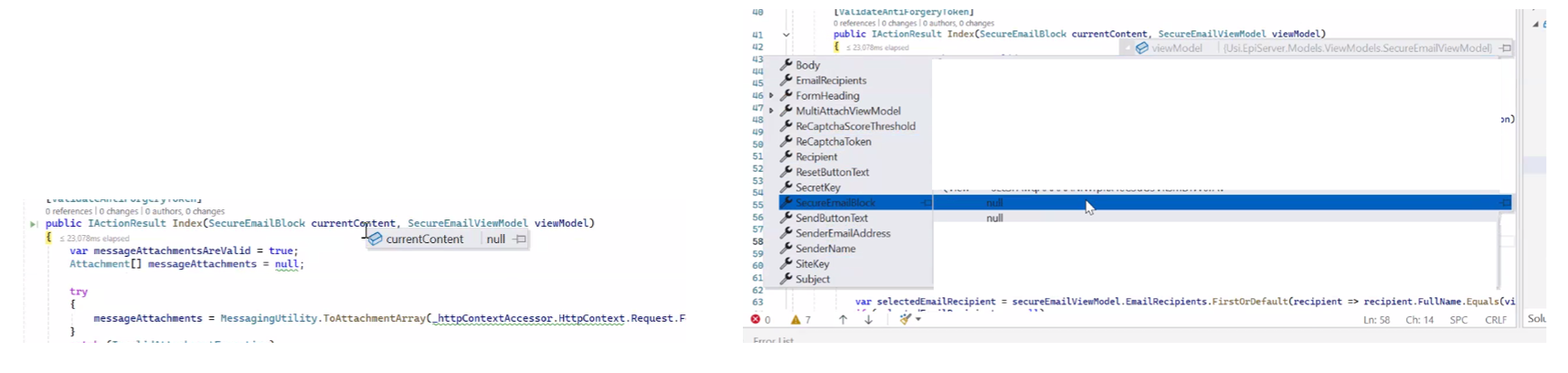Pin the viewModel data tip

1505,48
